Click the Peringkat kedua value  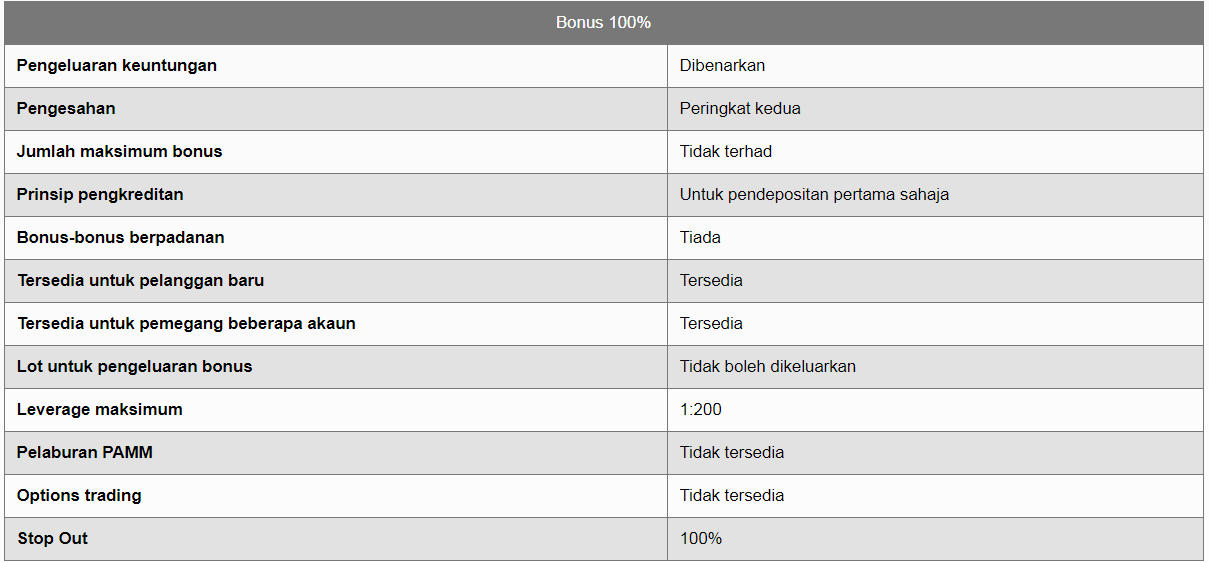pos(740,109)
